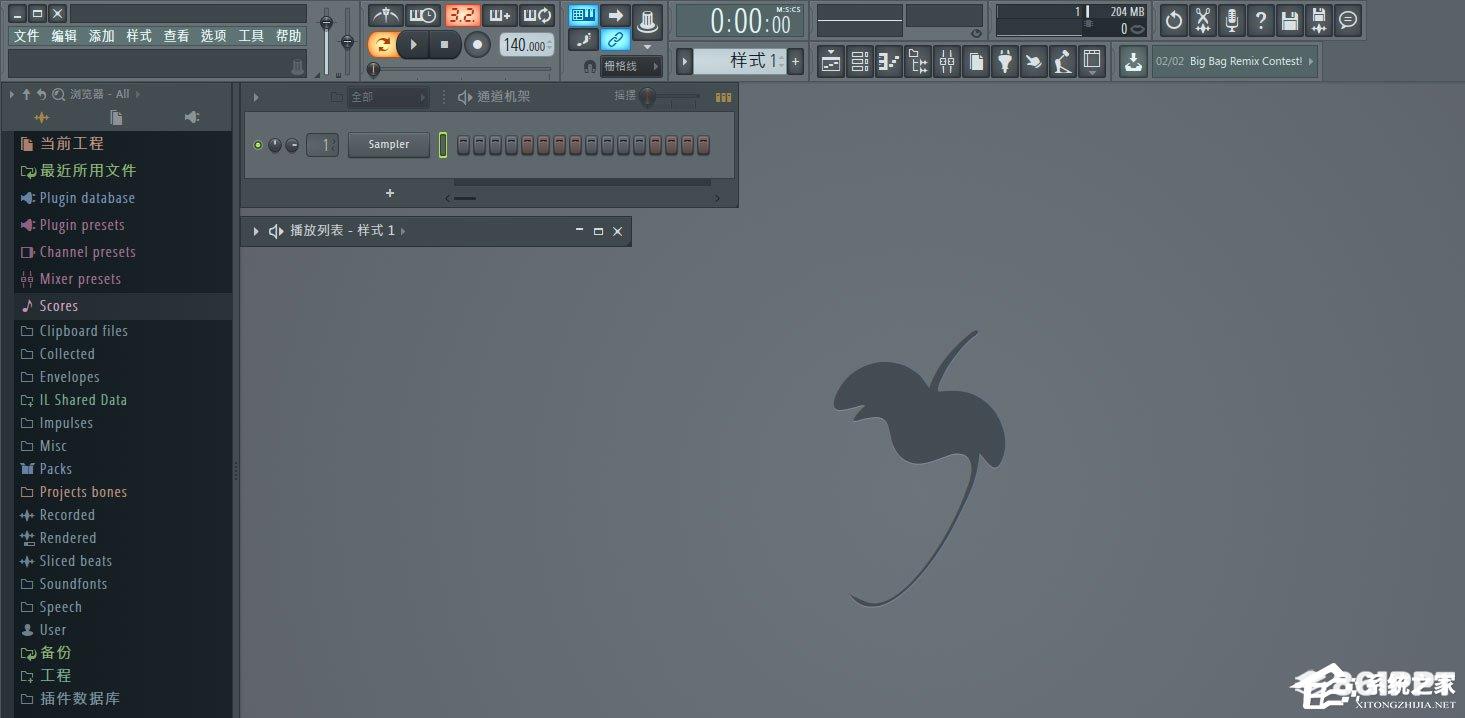1465x718 pixels.
Task: Click the question mark help icon
Action: point(1260,19)
